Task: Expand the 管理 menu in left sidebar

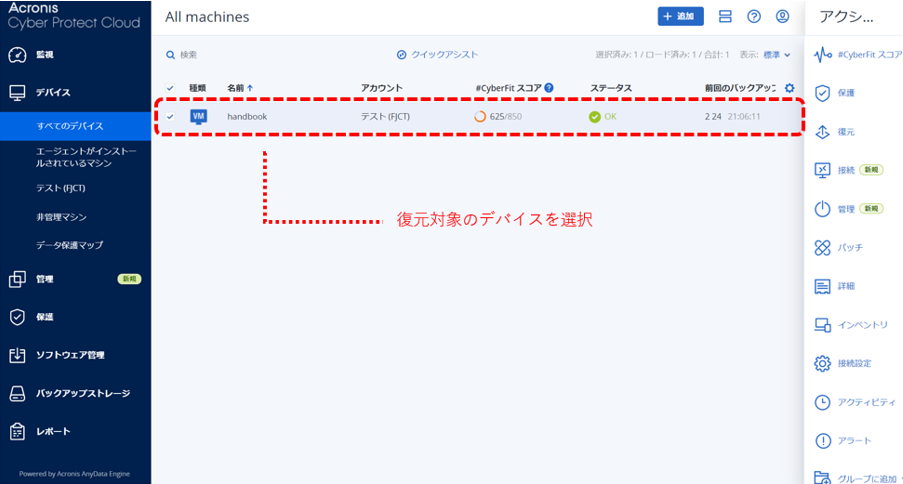Action: pos(45,279)
